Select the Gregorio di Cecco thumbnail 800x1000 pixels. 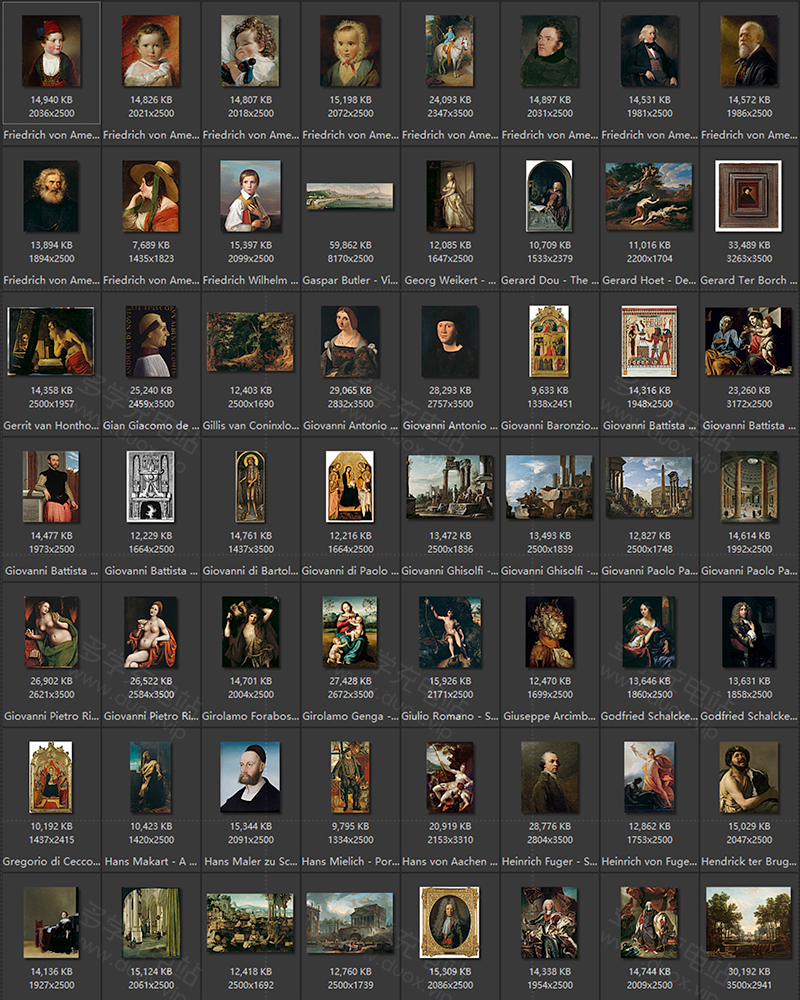tap(50, 777)
